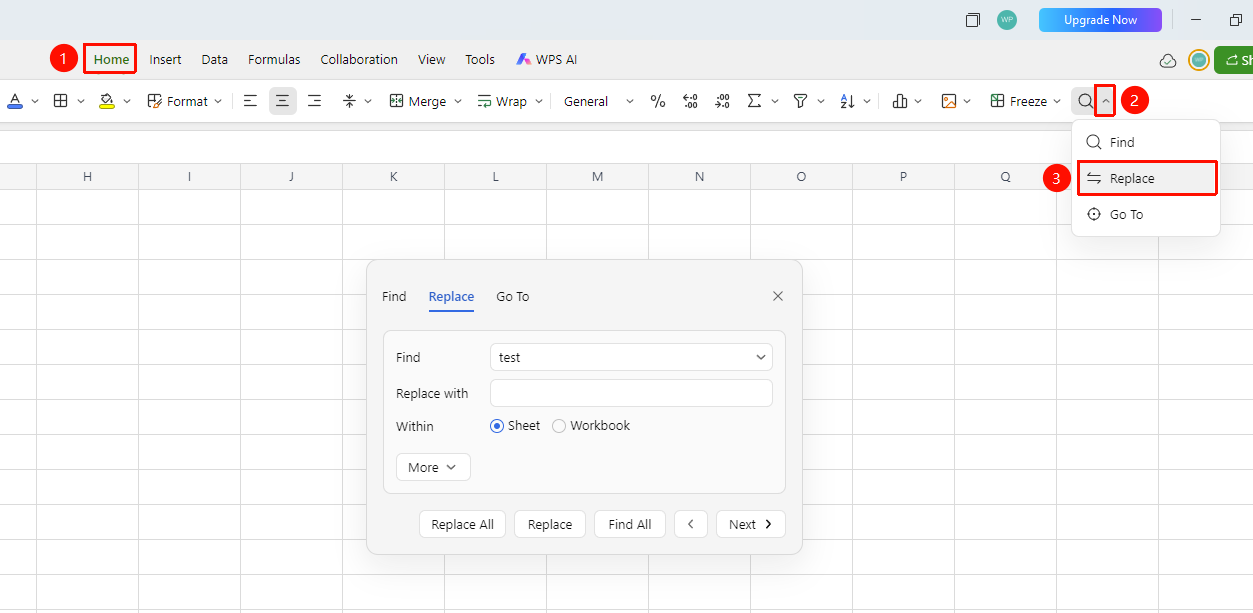Insert an AutoSum with the sigma icon
This screenshot has width=1253, height=613.
(755, 101)
